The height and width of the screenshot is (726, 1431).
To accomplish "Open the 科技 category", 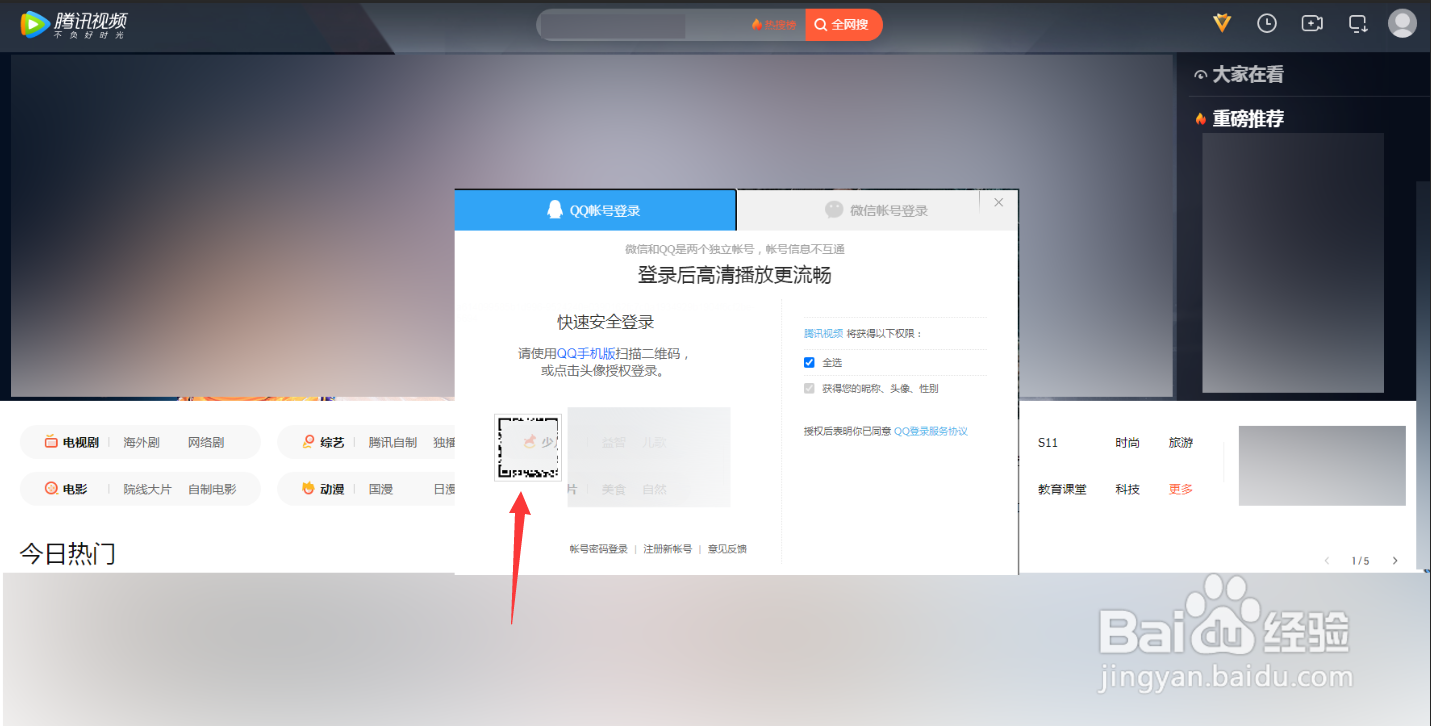I will click(x=1128, y=489).
